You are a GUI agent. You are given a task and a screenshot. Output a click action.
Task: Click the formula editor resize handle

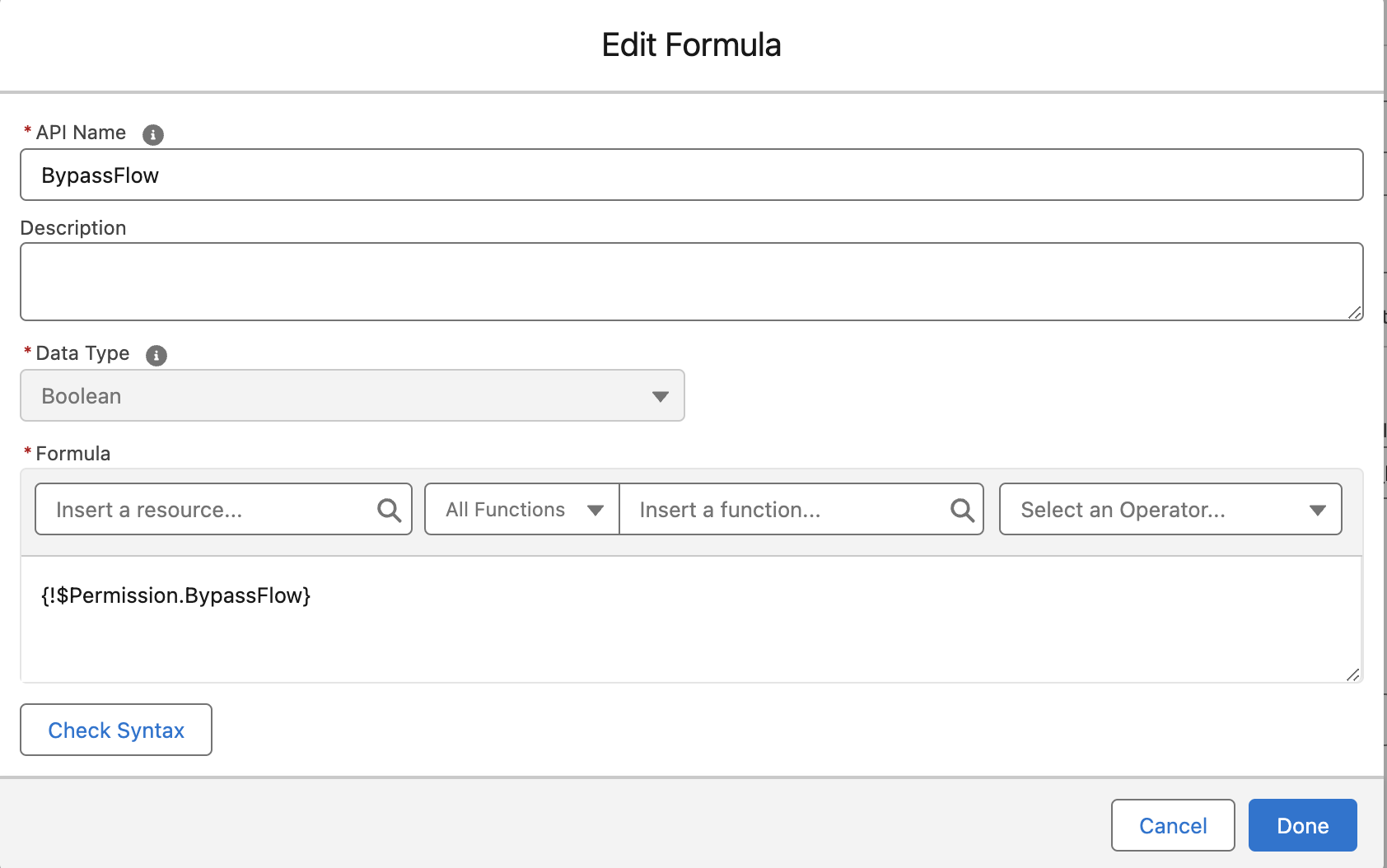tap(1352, 674)
